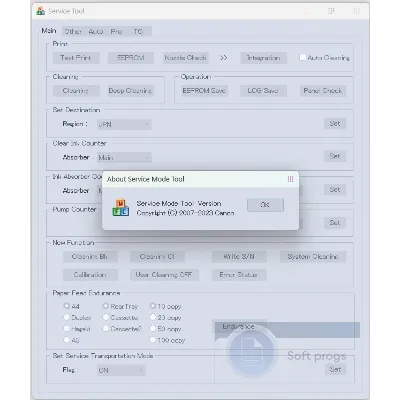Click LOG Save
This screenshot has height=400, width=400.
[263, 91]
